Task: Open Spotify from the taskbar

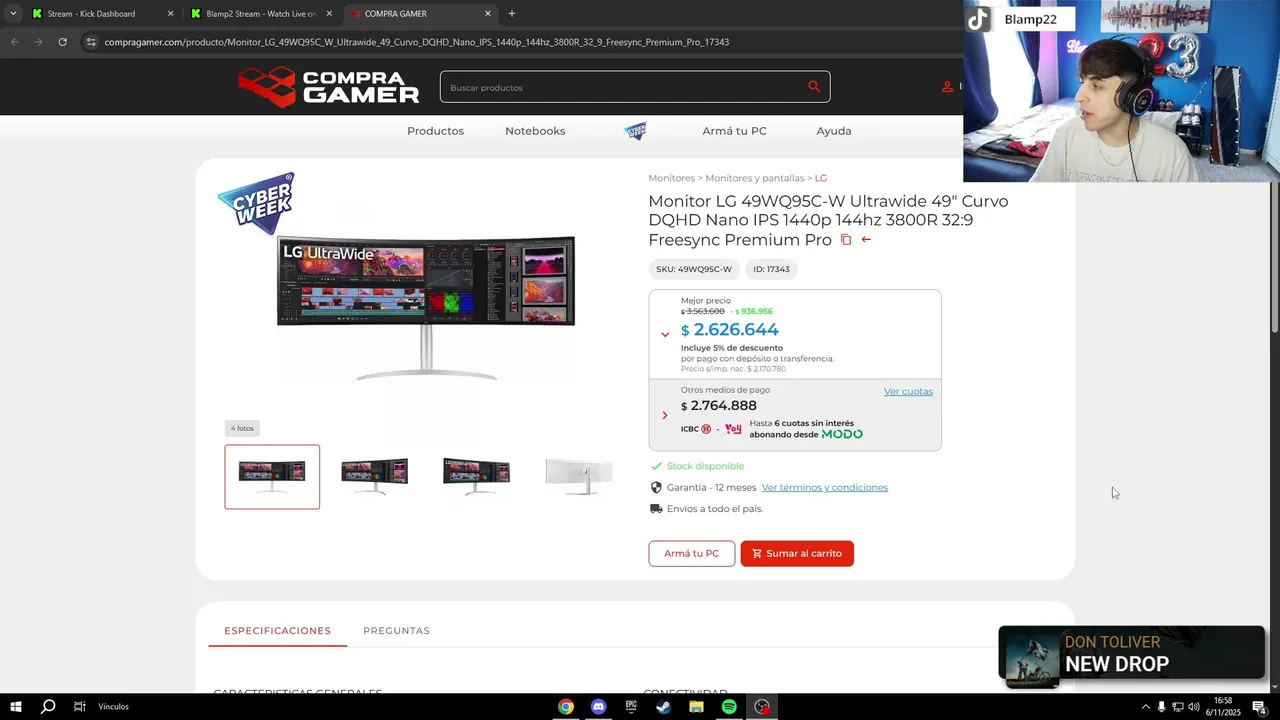Action: tap(729, 707)
